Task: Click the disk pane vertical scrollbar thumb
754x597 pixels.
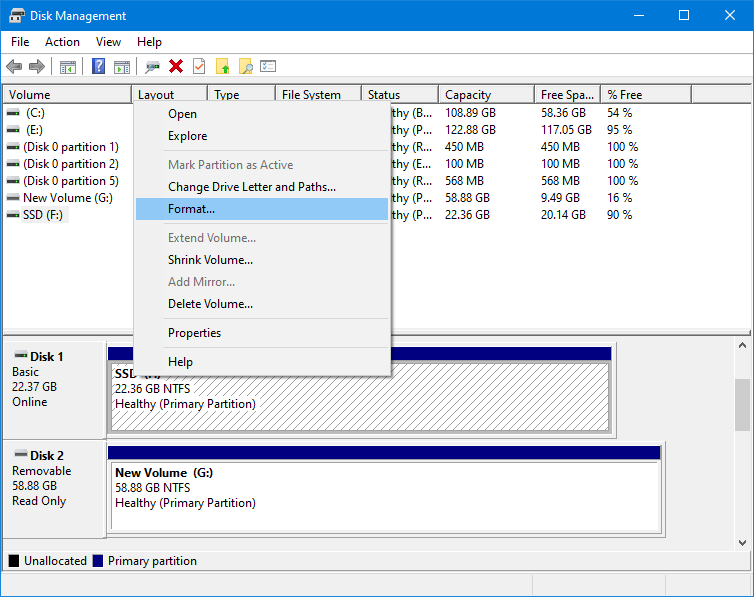Action: (742, 404)
